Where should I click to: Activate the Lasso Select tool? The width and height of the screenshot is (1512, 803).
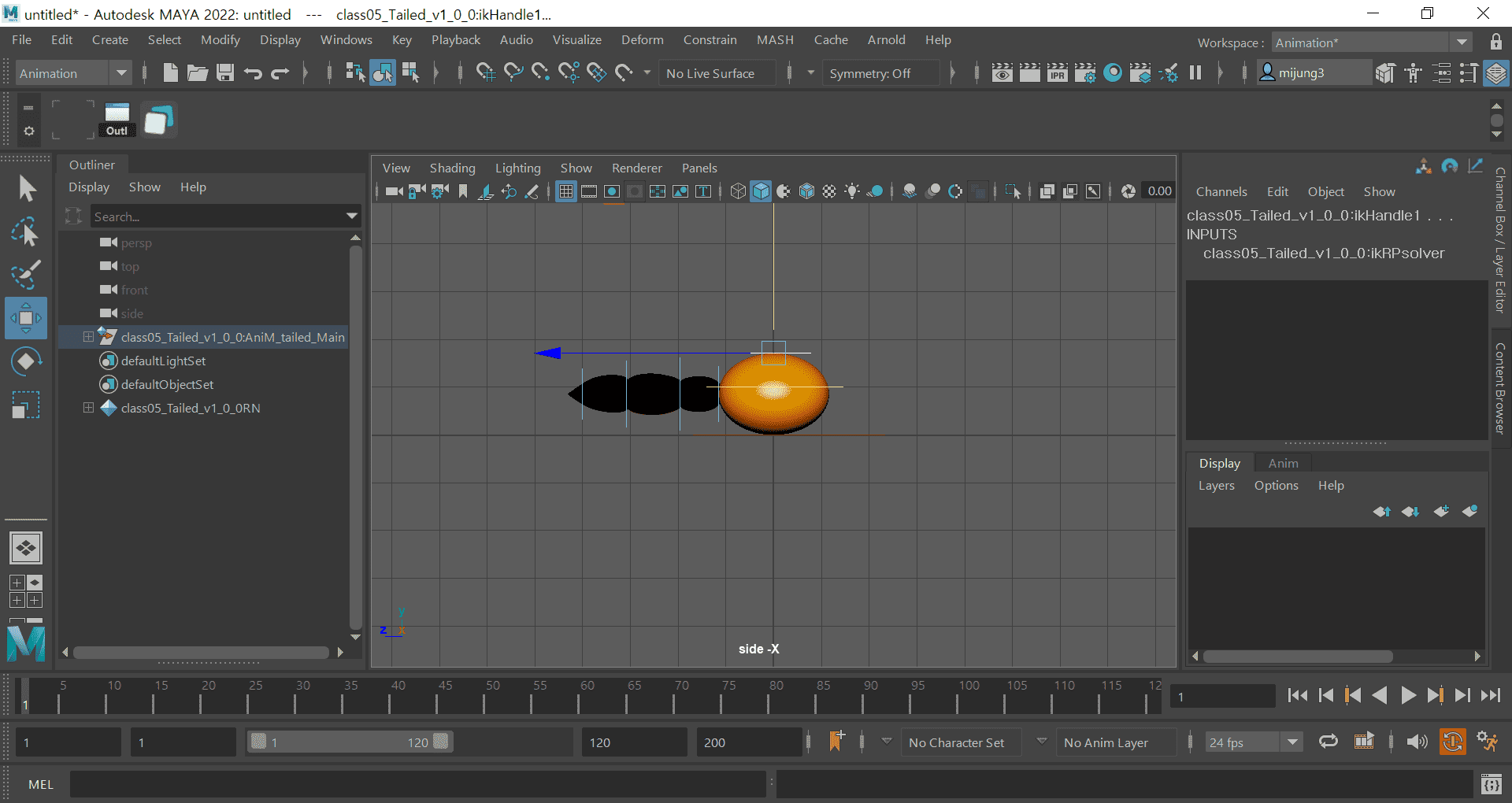pyautogui.click(x=26, y=232)
